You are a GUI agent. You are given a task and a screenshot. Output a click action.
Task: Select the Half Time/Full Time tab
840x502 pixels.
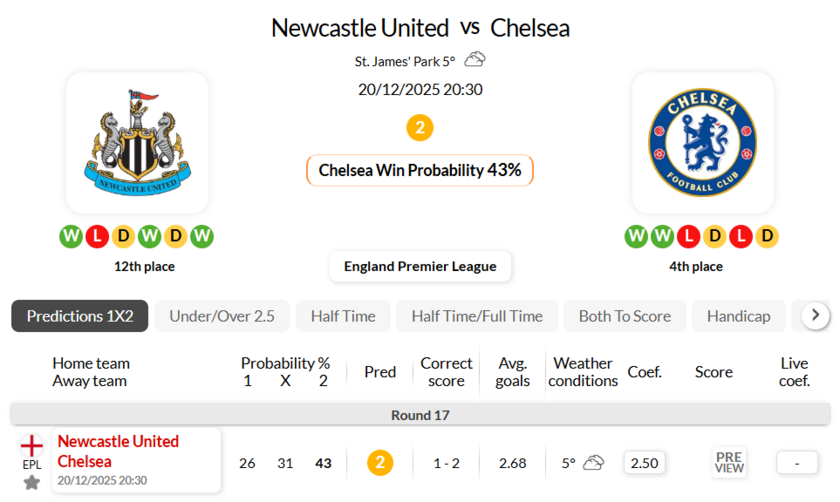tap(477, 316)
